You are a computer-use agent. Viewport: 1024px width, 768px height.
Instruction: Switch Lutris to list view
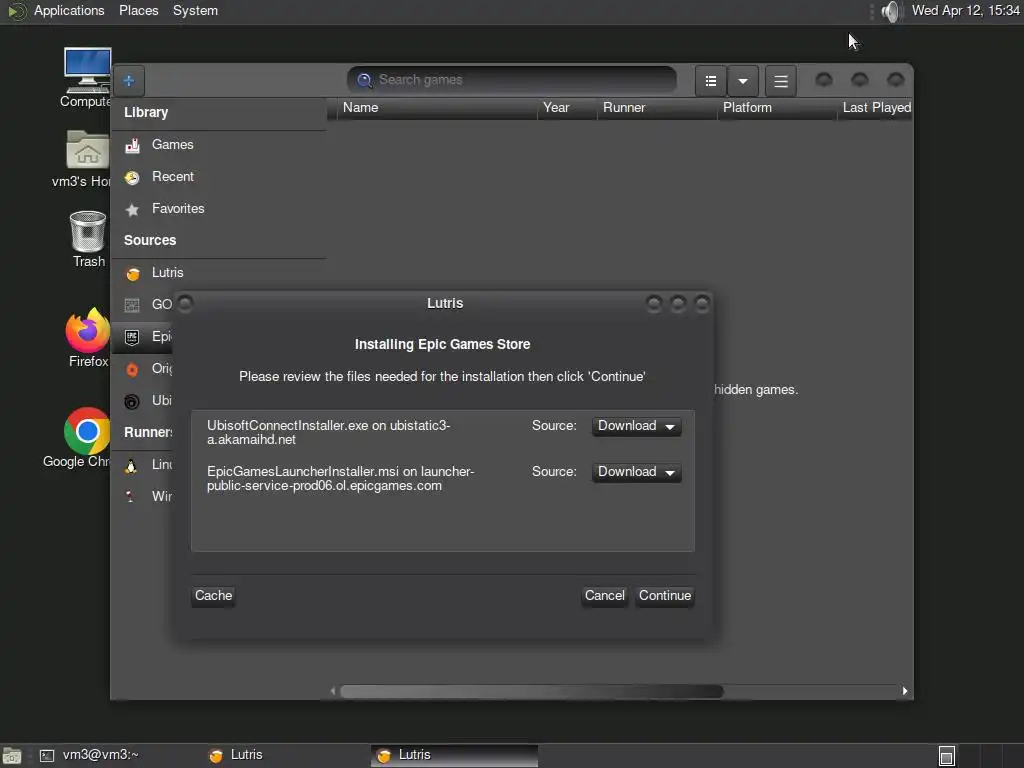711,81
